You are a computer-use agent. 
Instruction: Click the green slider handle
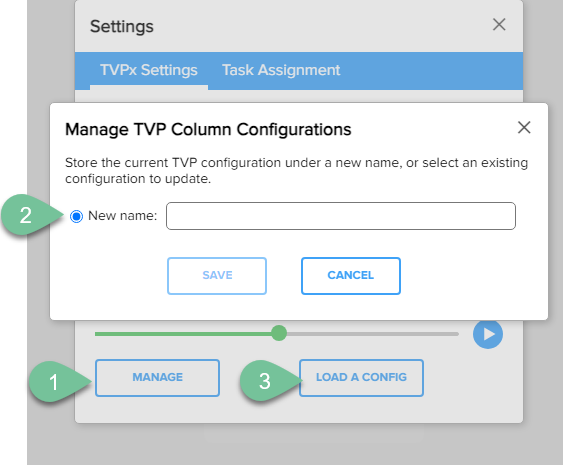tap(279, 333)
